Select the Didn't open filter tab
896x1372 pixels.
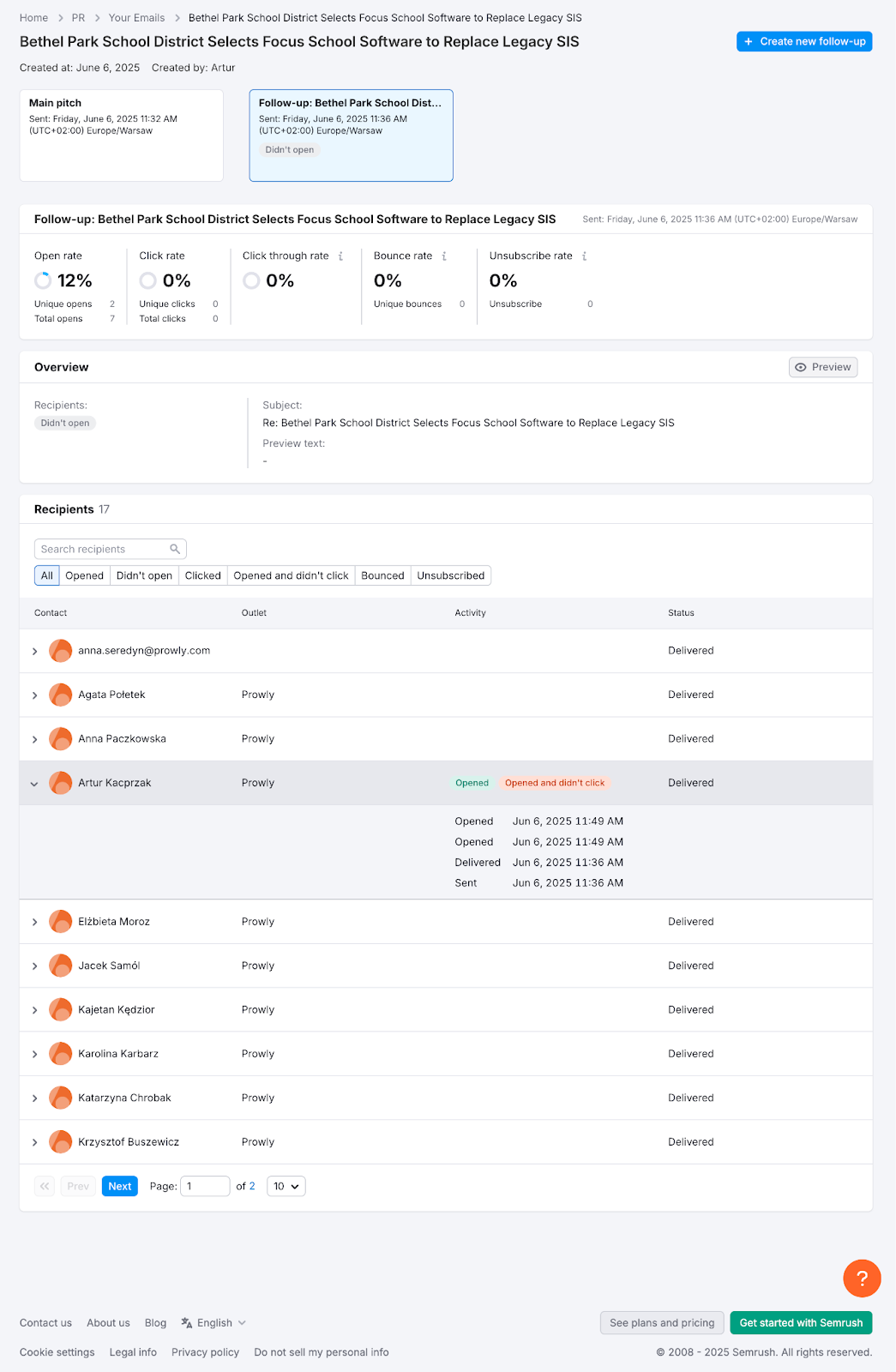[144, 575]
